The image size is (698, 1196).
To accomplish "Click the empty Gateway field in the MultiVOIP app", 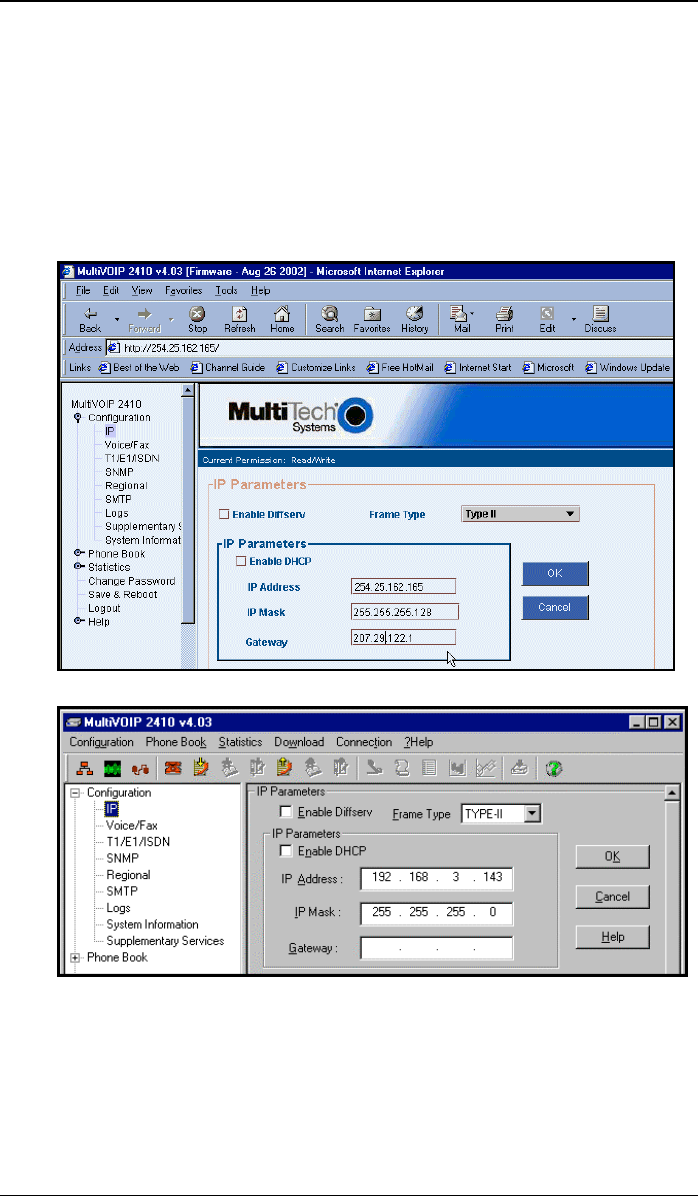I will 436,949.
